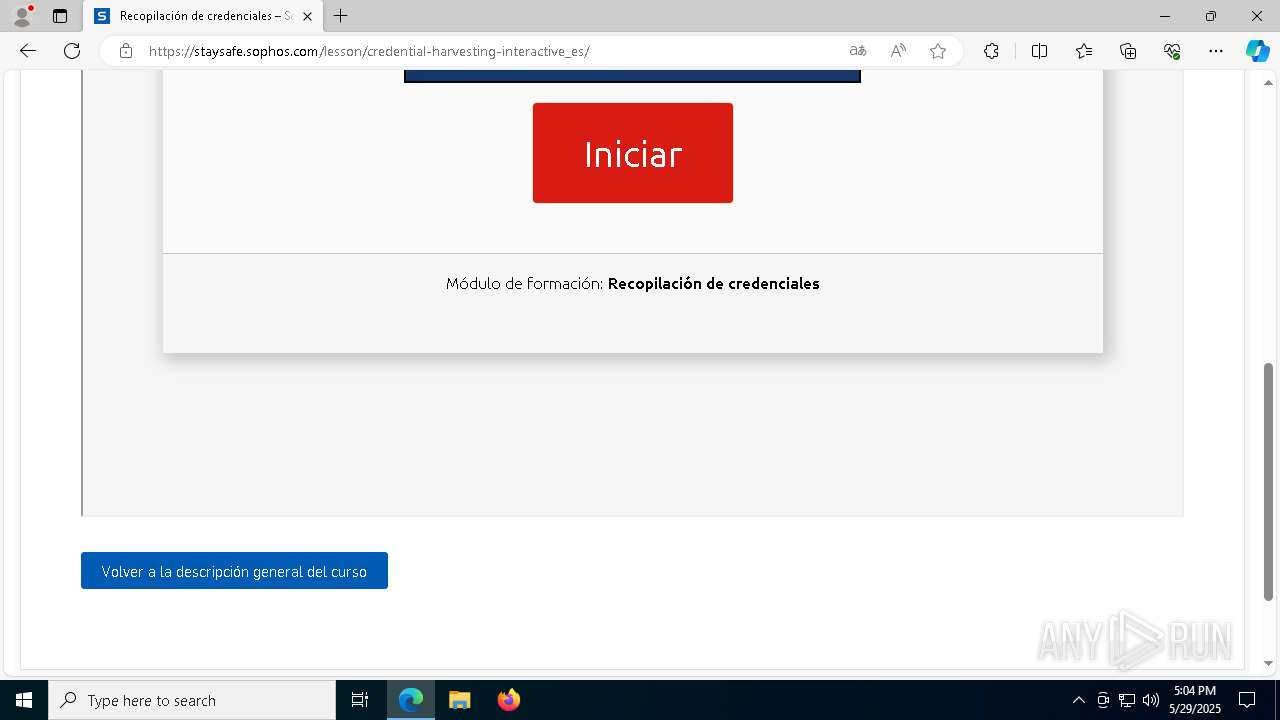This screenshot has width=1280, height=720.
Task: Click the red Iniciar button
Action: (633, 153)
